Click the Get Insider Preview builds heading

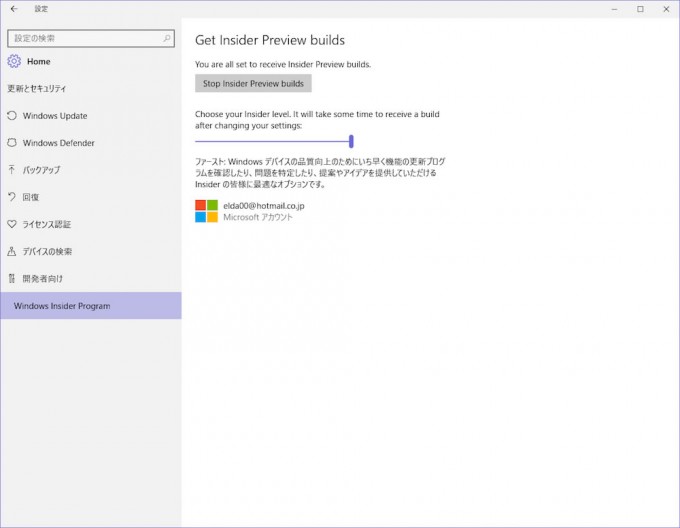[x=270, y=40]
